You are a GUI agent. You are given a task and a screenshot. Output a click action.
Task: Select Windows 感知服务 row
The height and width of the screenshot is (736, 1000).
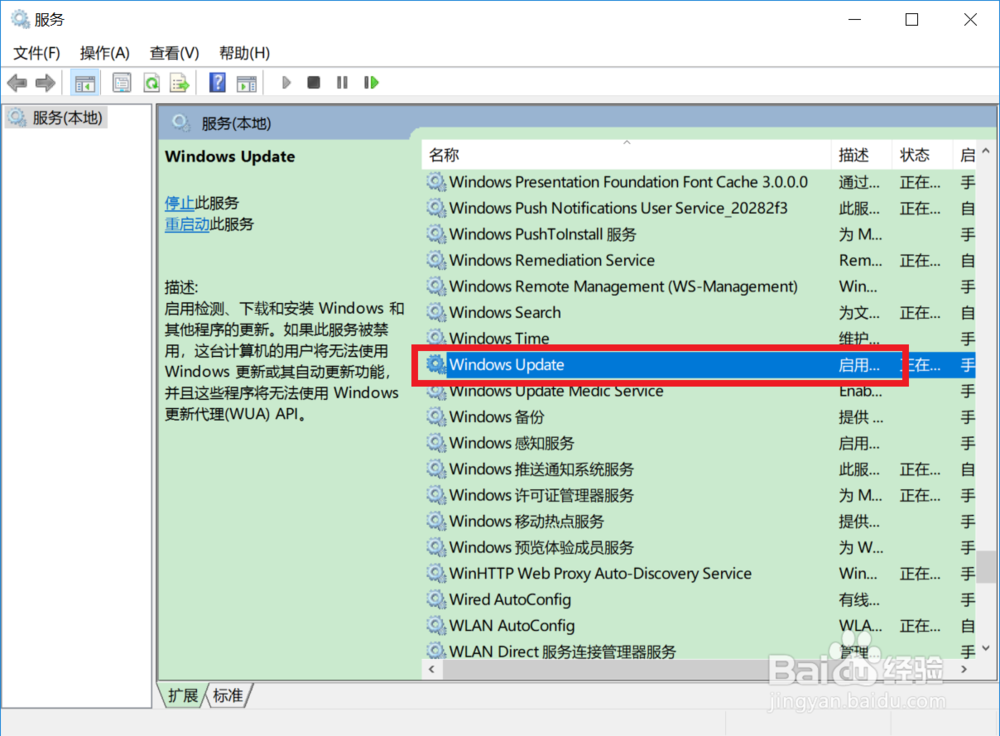(699, 443)
